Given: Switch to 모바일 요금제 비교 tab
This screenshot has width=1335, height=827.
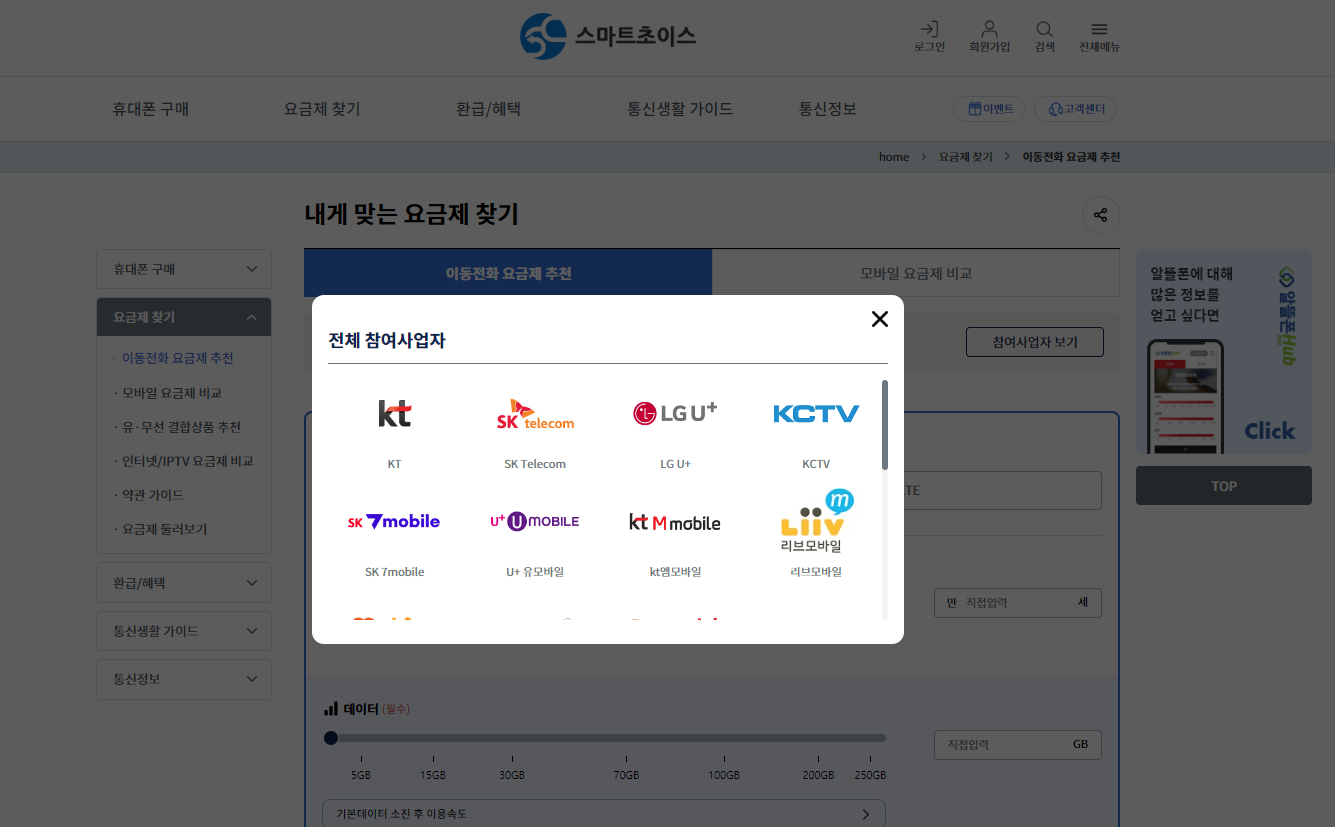Looking at the screenshot, I should point(916,273).
